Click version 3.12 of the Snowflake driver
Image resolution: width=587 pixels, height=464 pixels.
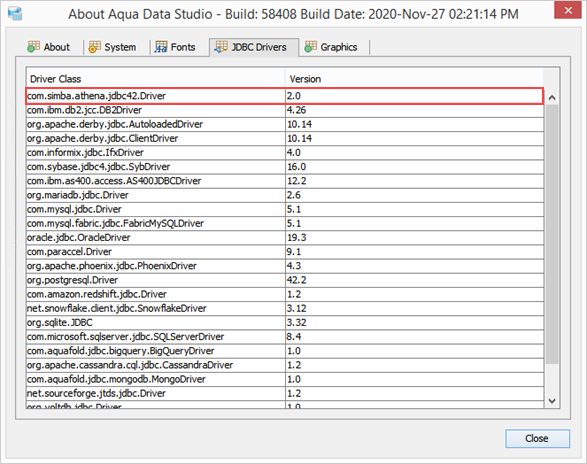tap(296, 309)
